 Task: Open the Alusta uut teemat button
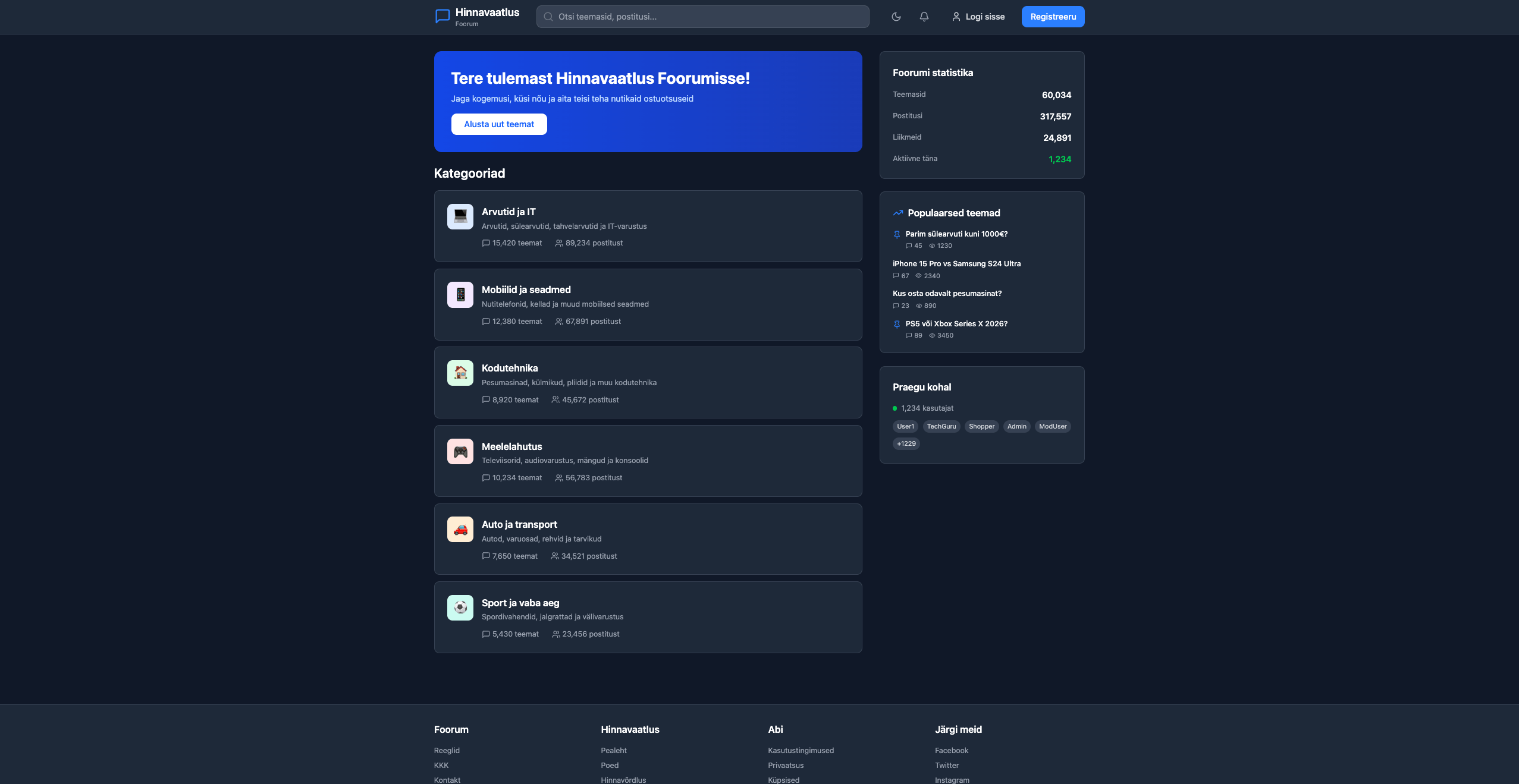click(x=499, y=124)
